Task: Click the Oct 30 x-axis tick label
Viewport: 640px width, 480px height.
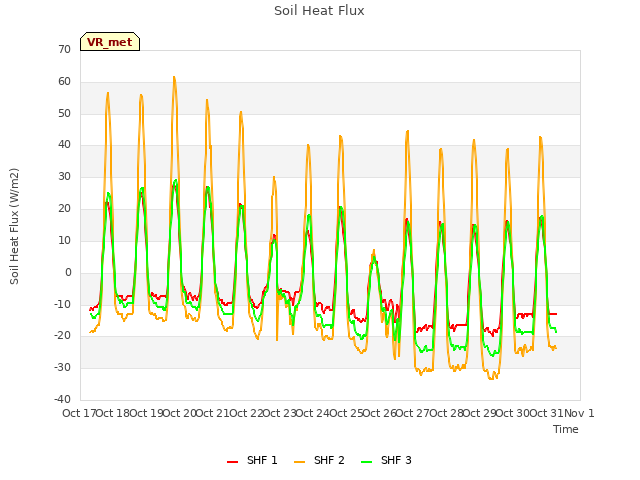Action: tap(512, 413)
